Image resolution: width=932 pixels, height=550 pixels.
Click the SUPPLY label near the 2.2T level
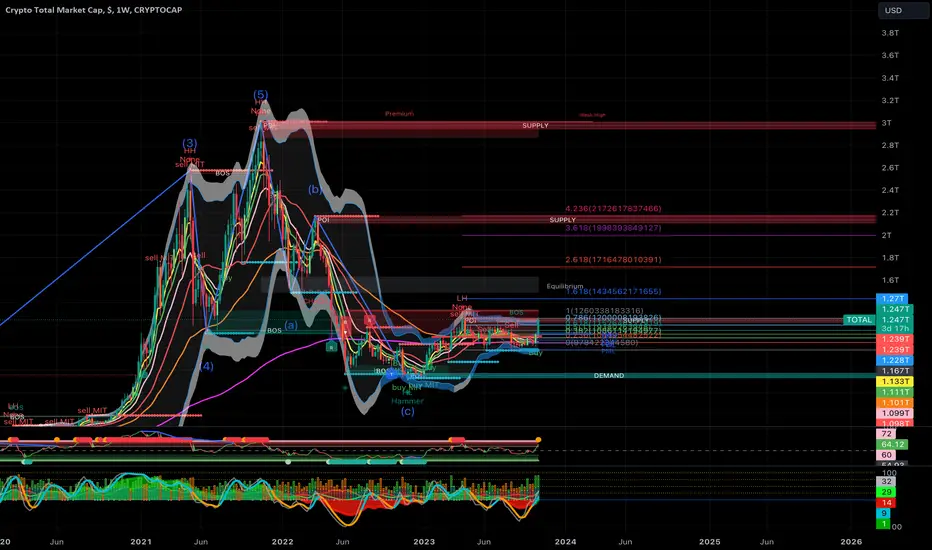[562, 220]
